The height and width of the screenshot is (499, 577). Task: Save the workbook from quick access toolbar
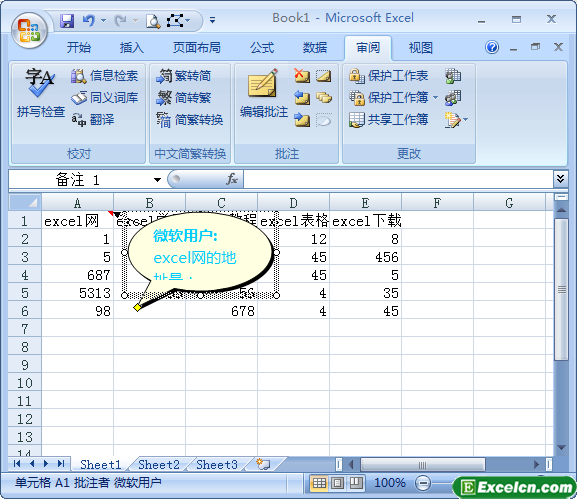pyautogui.click(x=67, y=21)
